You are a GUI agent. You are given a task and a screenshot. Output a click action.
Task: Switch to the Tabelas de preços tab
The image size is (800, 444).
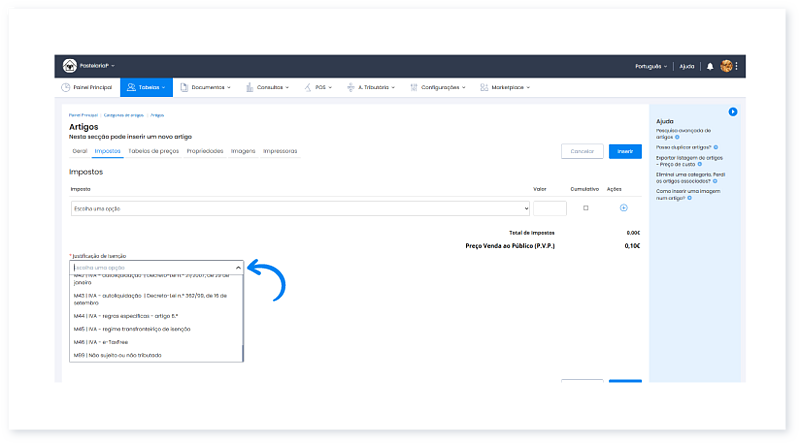point(154,151)
